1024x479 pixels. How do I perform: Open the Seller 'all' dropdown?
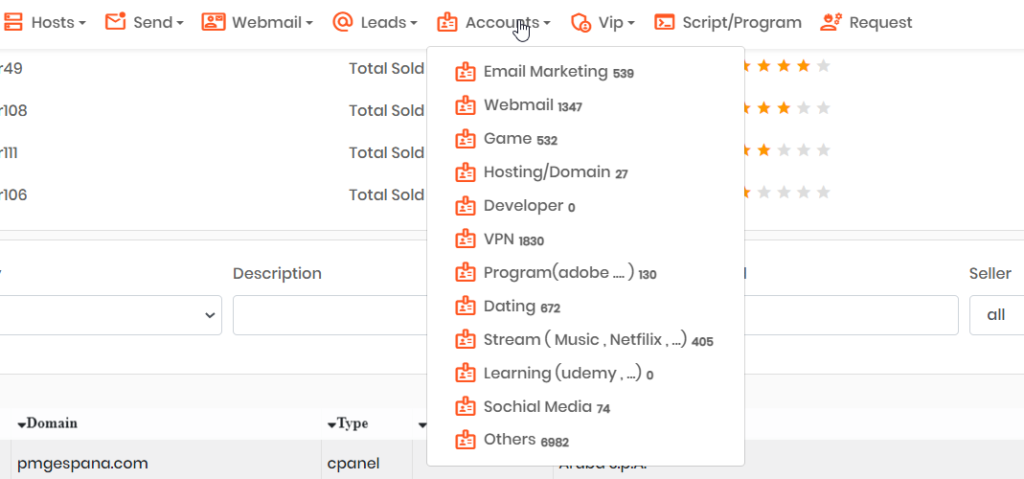[x=995, y=315]
